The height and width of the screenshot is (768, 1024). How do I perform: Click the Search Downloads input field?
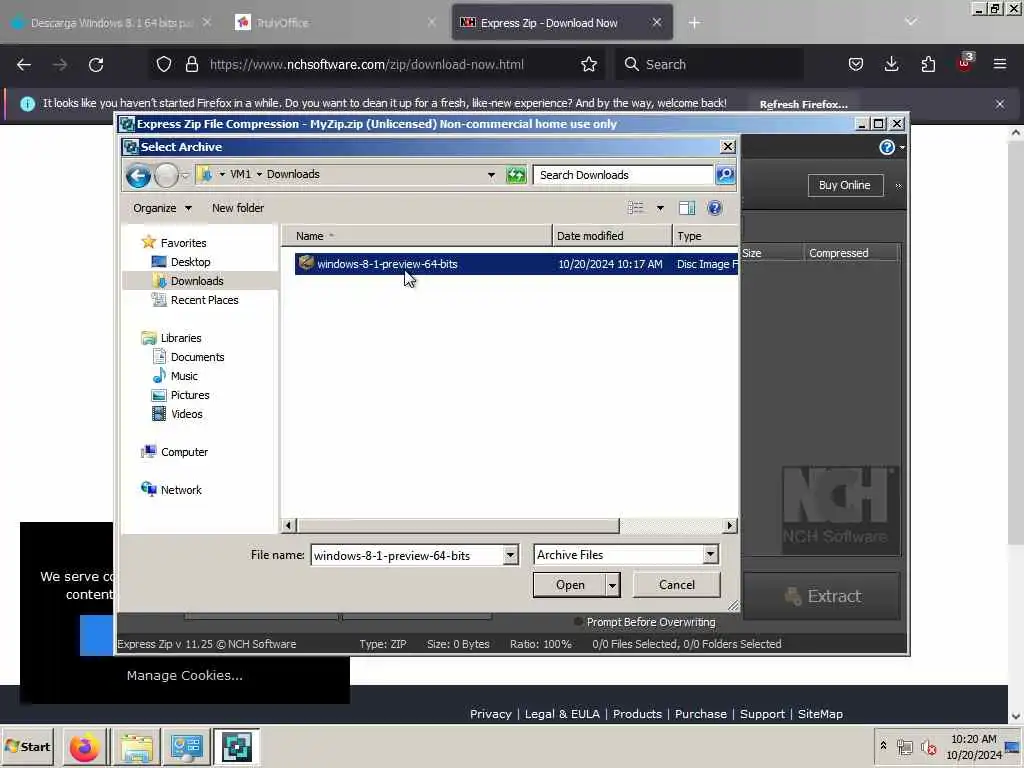(623, 174)
